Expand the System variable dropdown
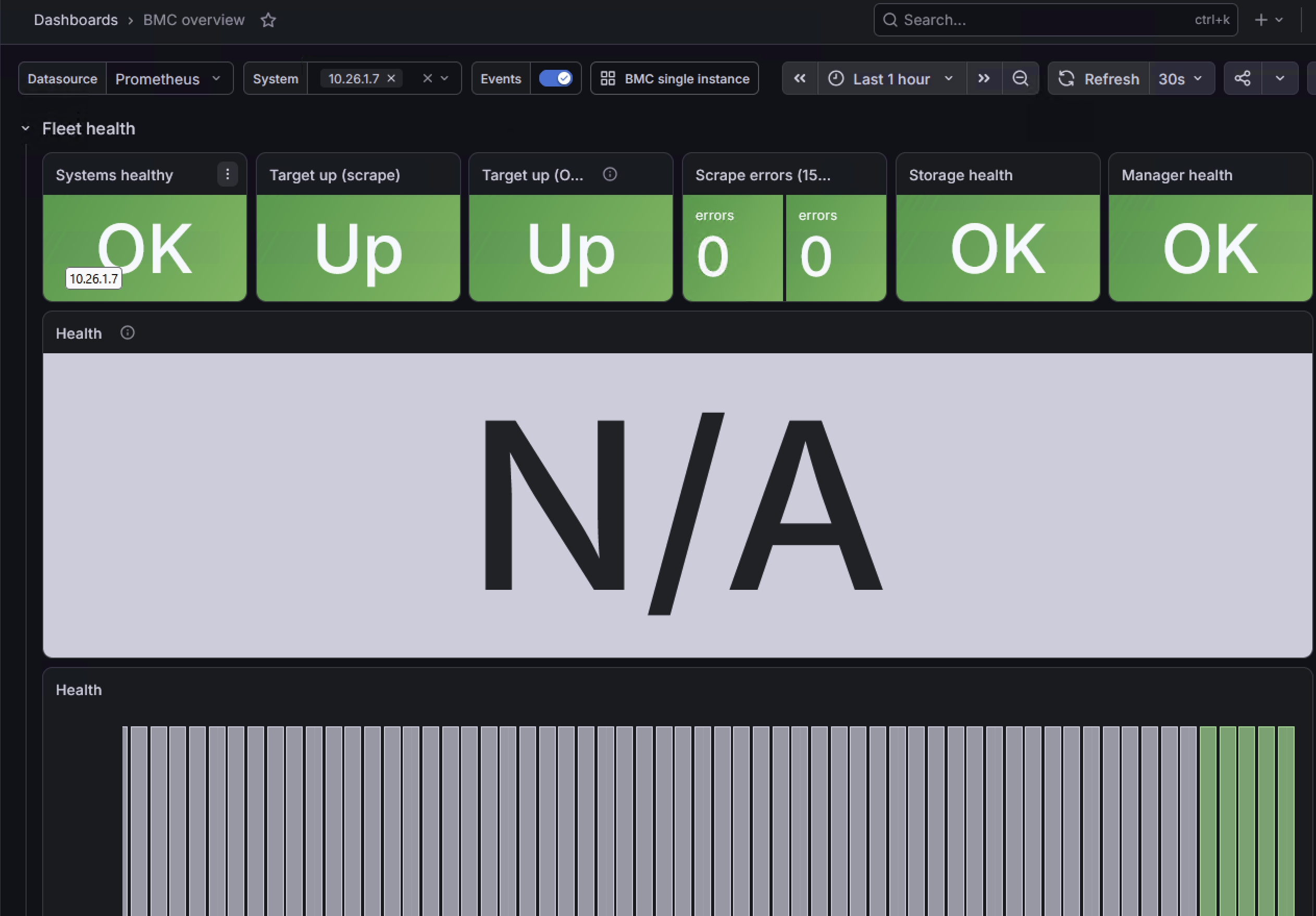This screenshot has height=916, width=1316. [x=445, y=79]
